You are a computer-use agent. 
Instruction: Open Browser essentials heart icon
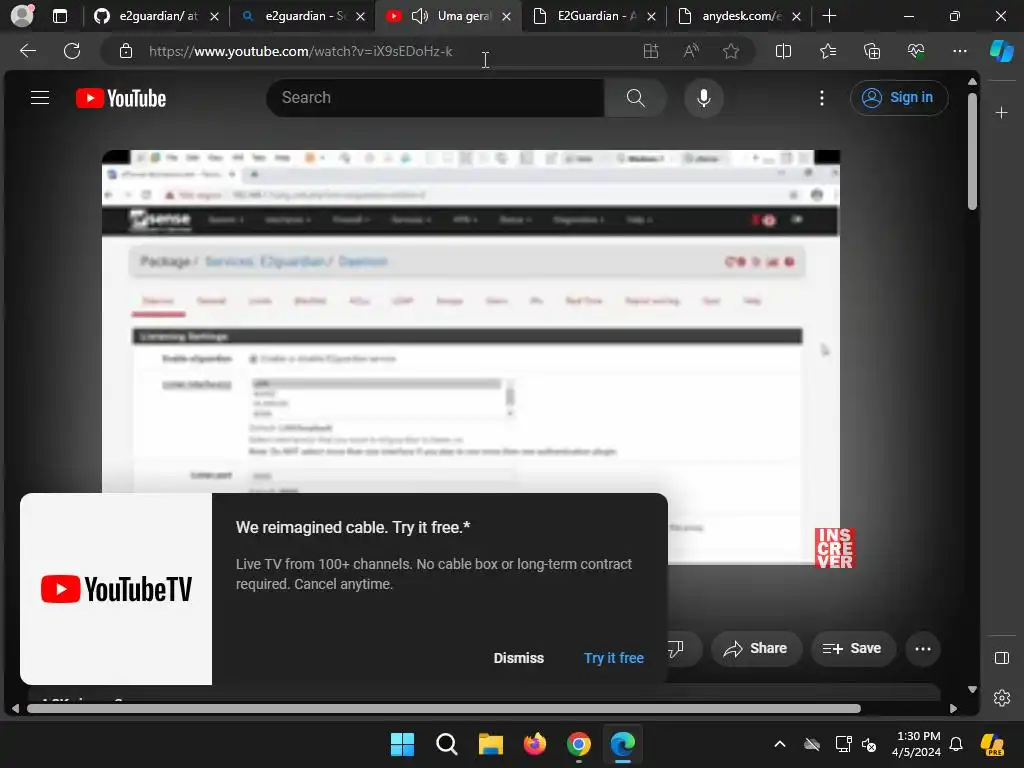click(x=916, y=51)
